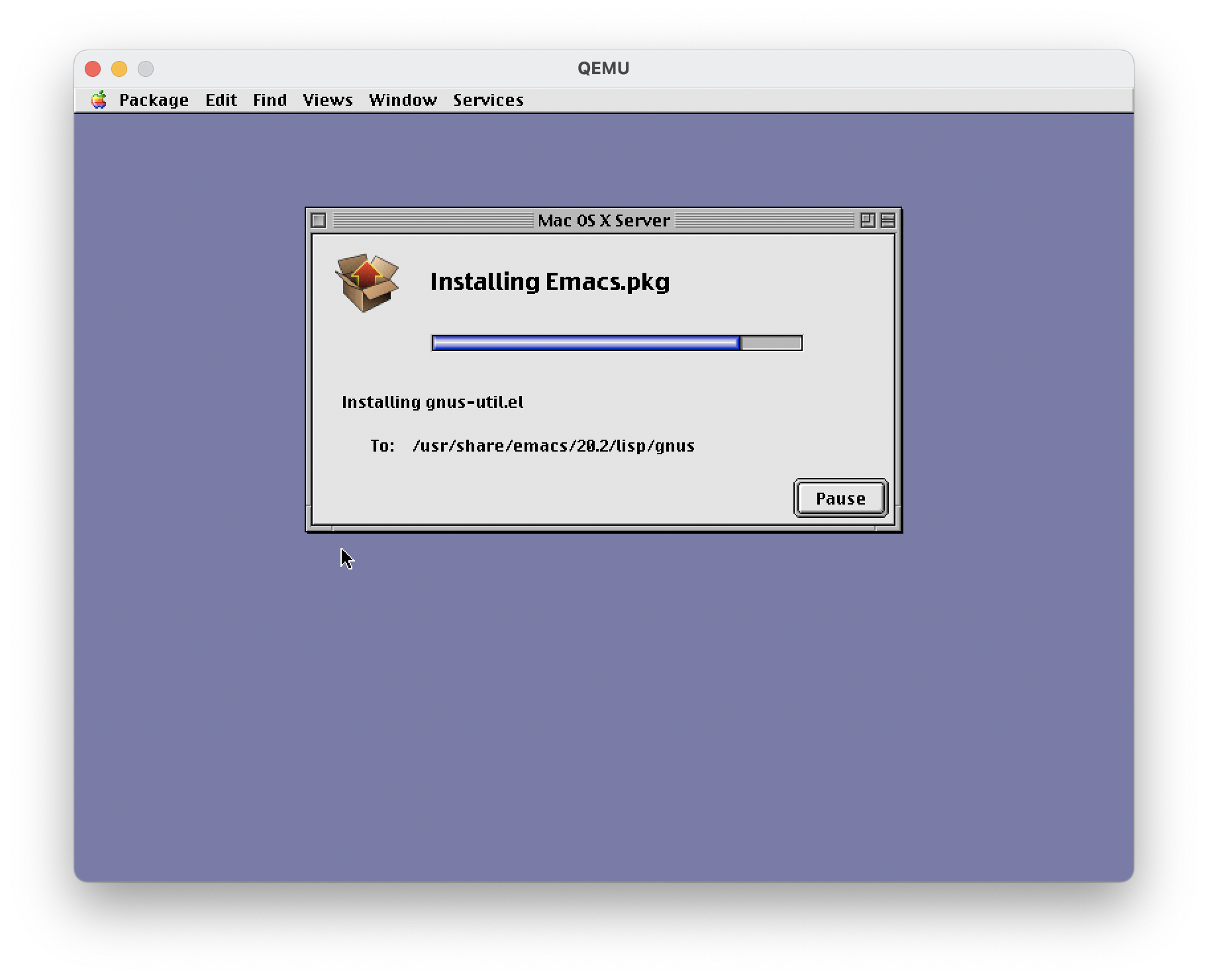Minimize the QEMU window with yellow button
The width and height of the screenshot is (1208, 980).
pos(119,69)
